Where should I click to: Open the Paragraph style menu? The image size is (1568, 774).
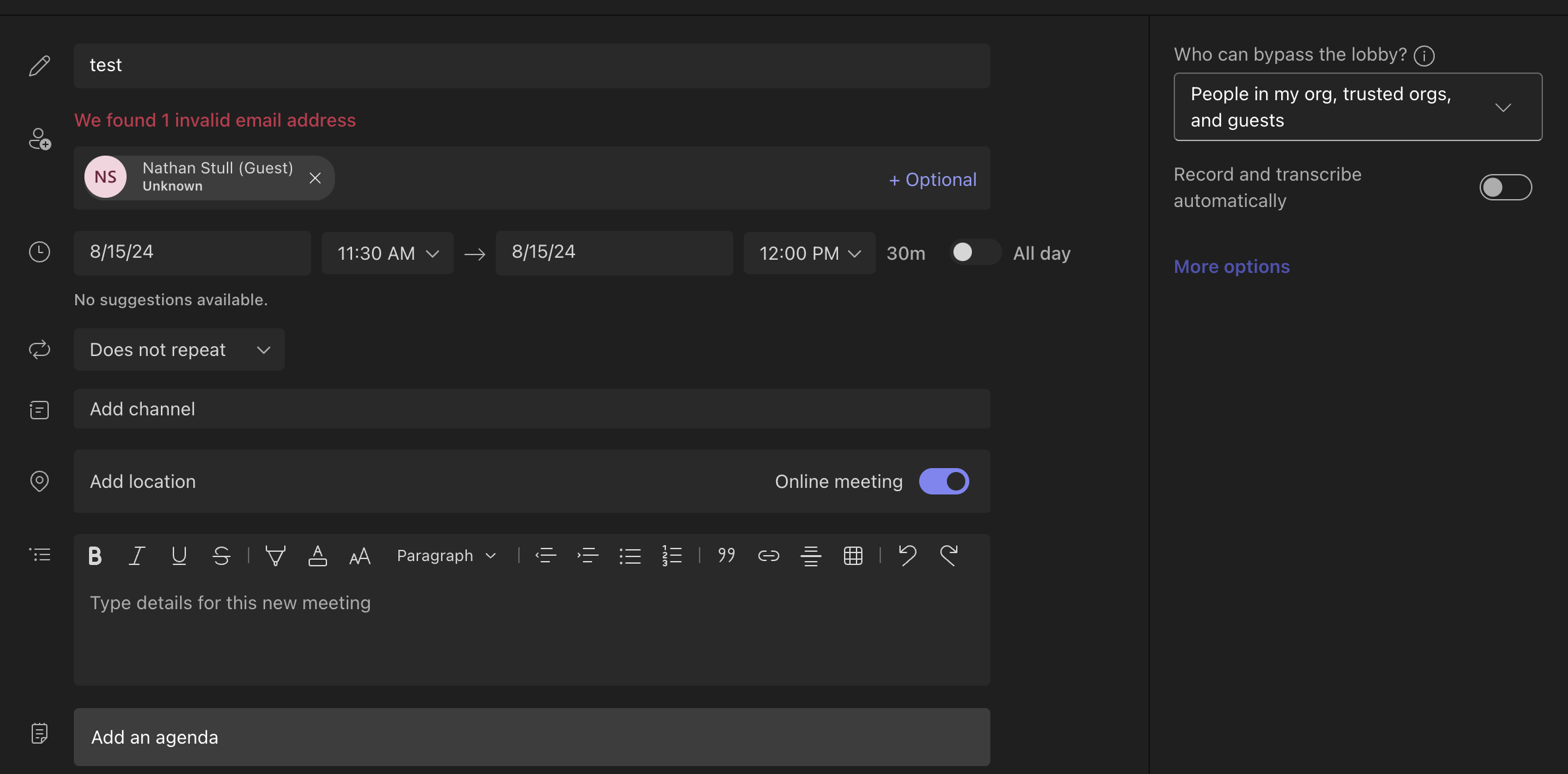pos(446,556)
